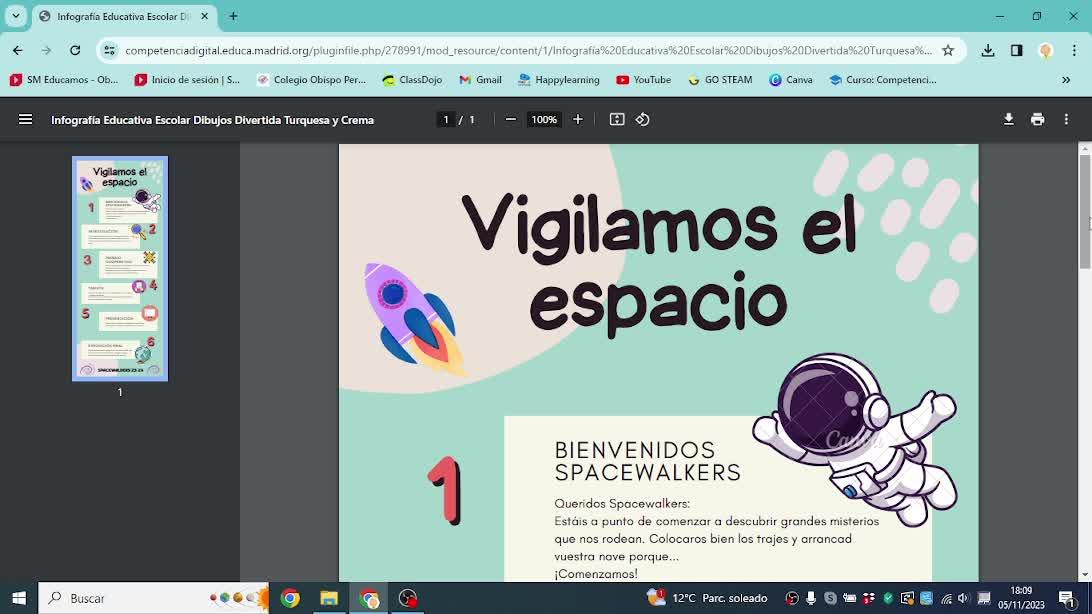Open YouTube bookmark

tap(644, 80)
